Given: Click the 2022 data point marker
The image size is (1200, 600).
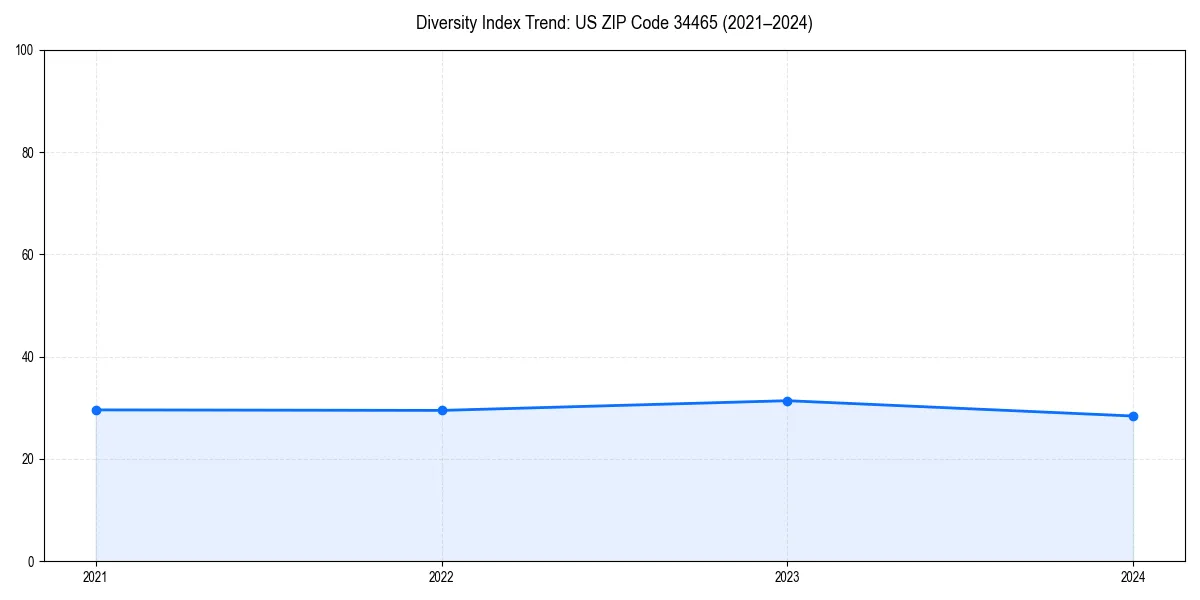Looking at the screenshot, I should pos(442,410).
